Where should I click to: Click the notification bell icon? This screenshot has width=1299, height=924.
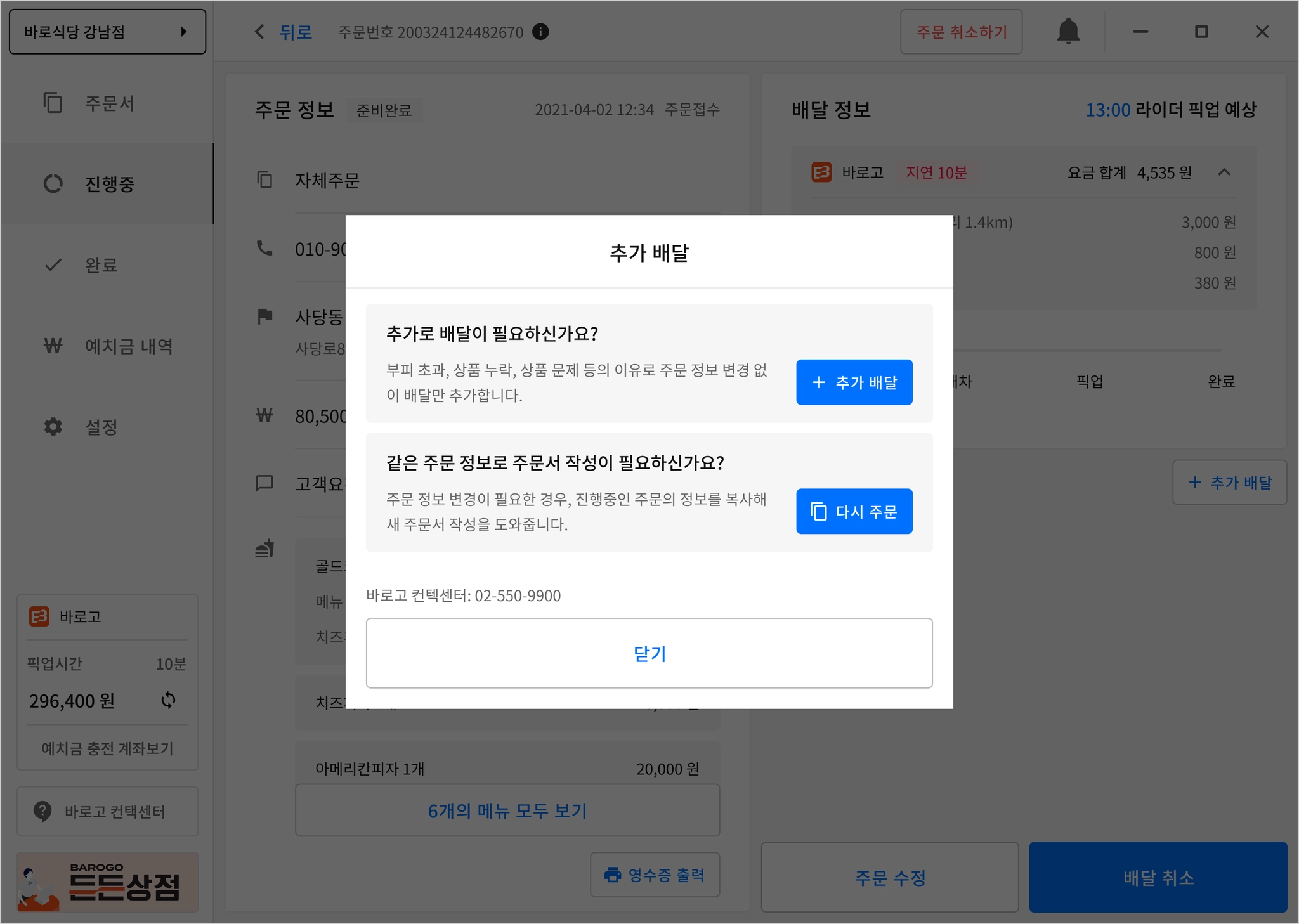click(1068, 31)
